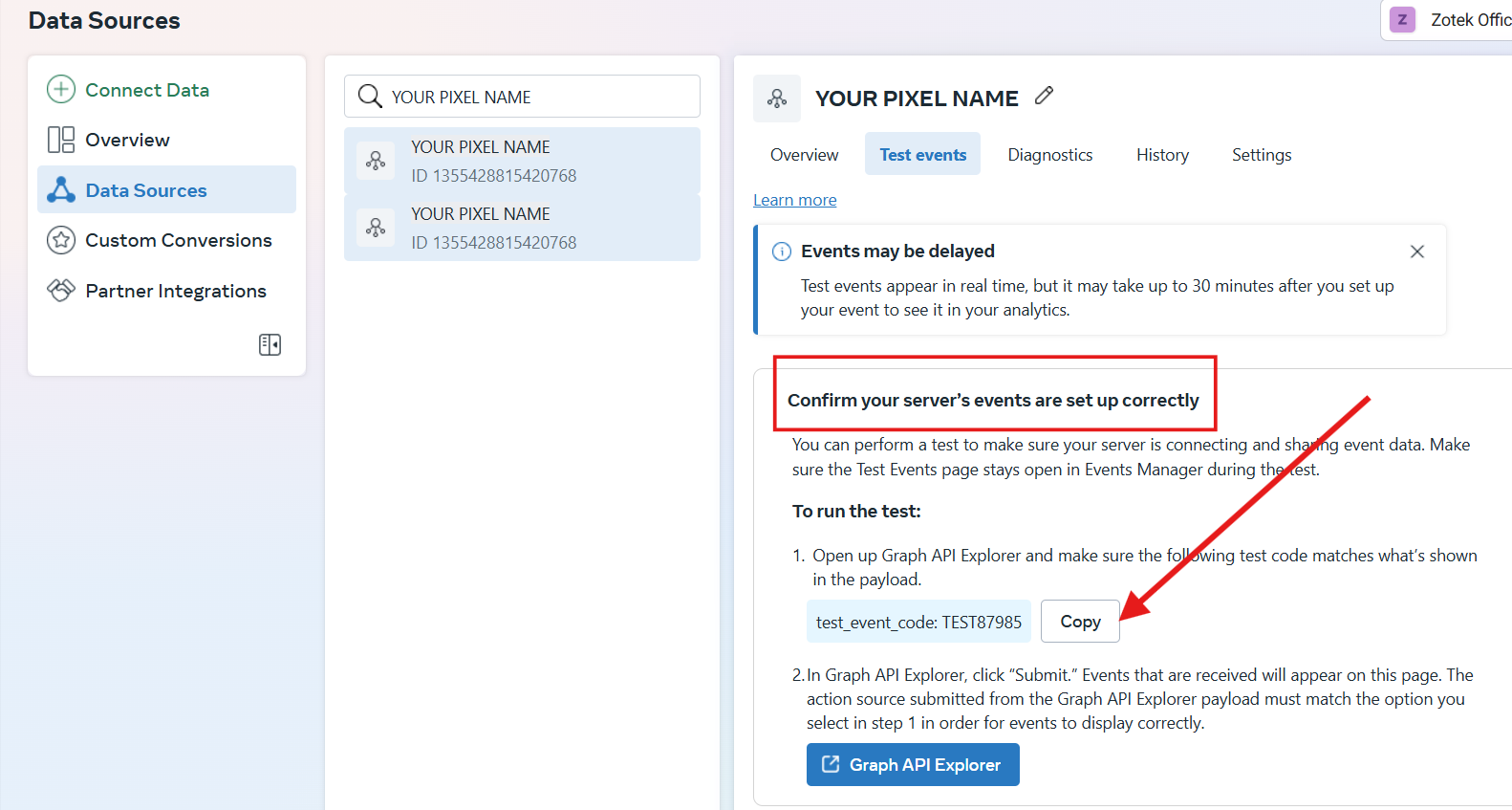
Task: Click the Custom Conversions star icon
Action: (x=61, y=240)
